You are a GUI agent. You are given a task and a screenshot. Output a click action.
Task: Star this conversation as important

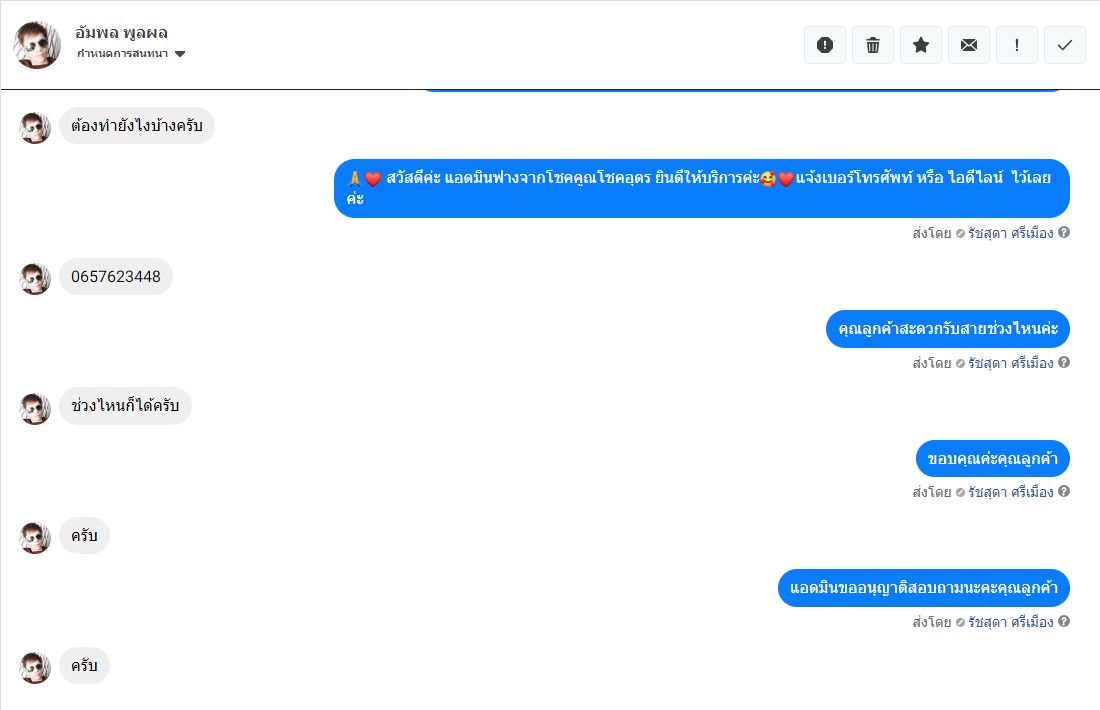click(x=920, y=45)
